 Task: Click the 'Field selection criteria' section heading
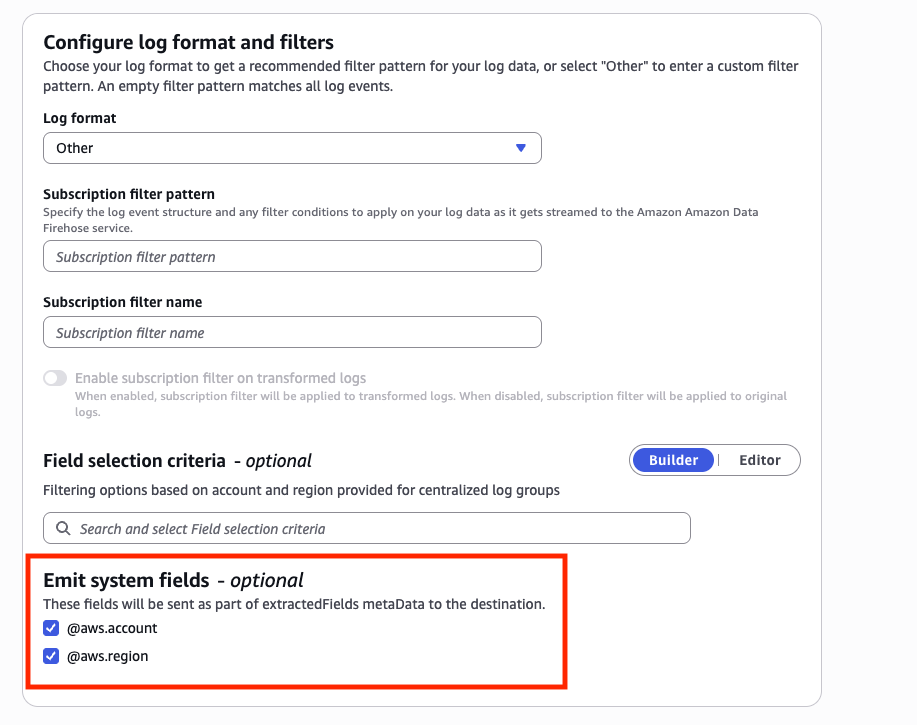(x=134, y=461)
